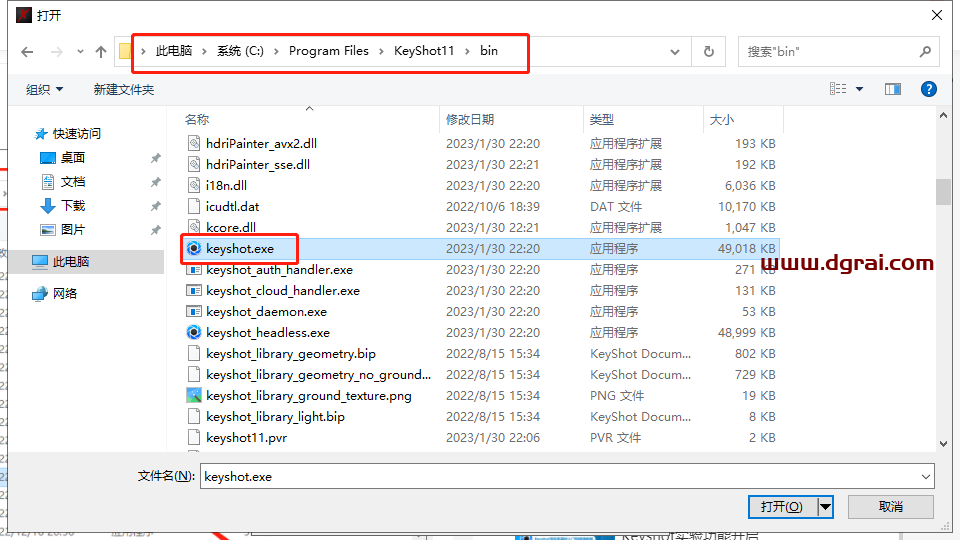Open the file name combo box dropdown
The height and width of the screenshot is (540, 960).
coord(925,476)
